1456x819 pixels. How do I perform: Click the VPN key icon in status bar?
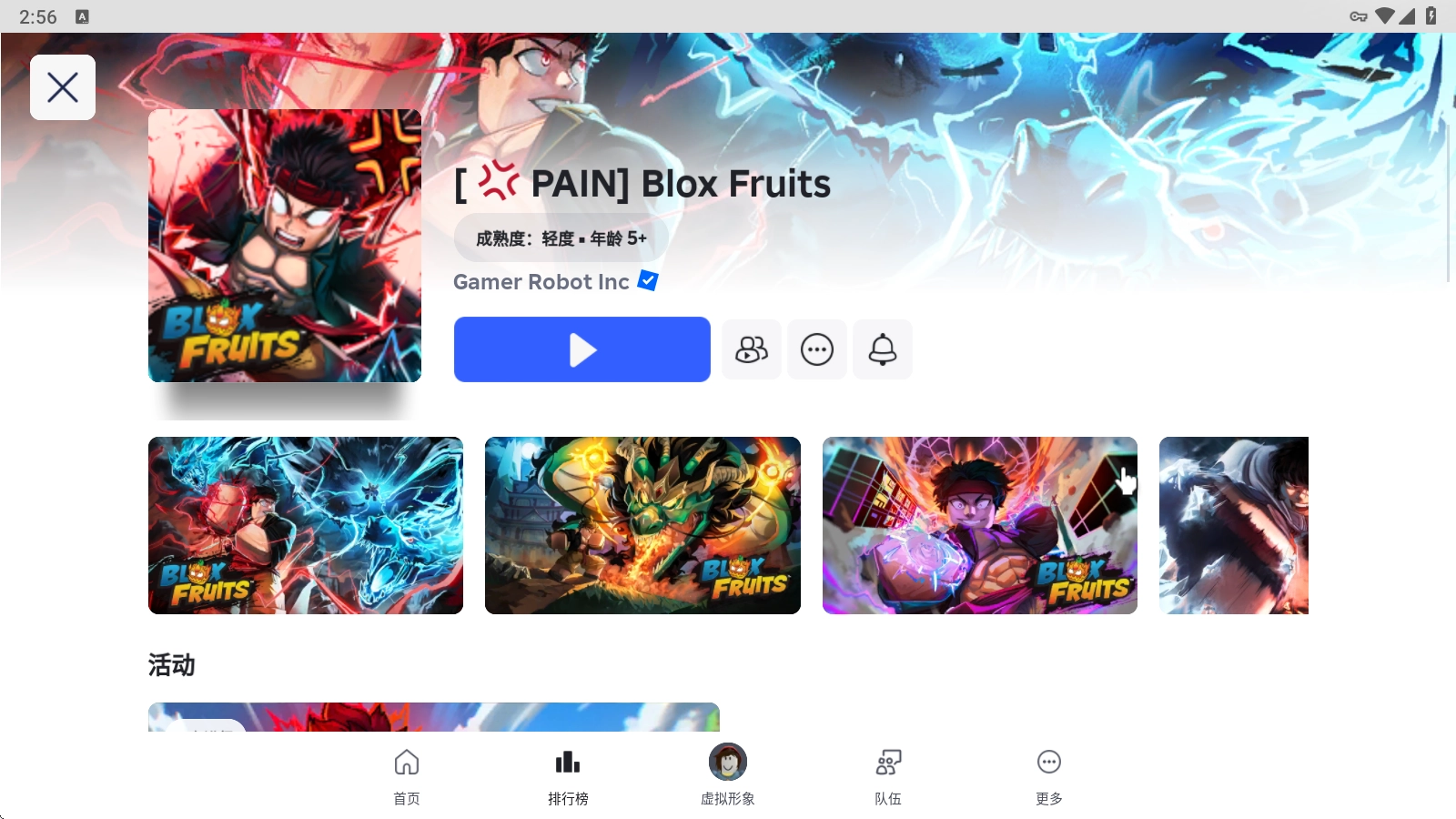click(x=1359, y=16)
